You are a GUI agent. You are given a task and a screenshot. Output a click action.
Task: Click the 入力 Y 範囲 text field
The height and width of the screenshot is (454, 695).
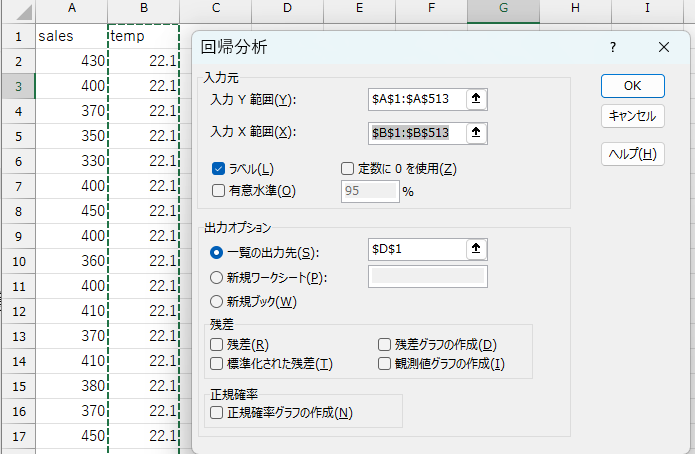(x=416, y=99)
